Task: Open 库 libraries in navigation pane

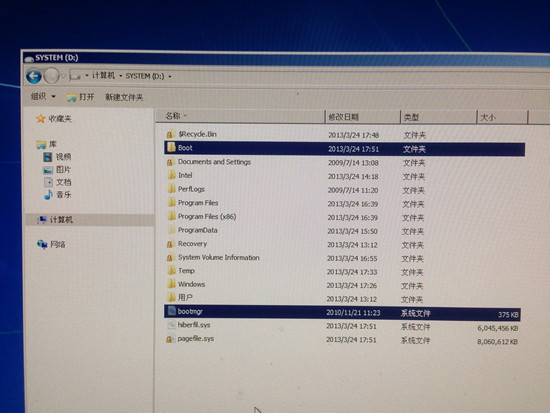Action: click(46, 144)
